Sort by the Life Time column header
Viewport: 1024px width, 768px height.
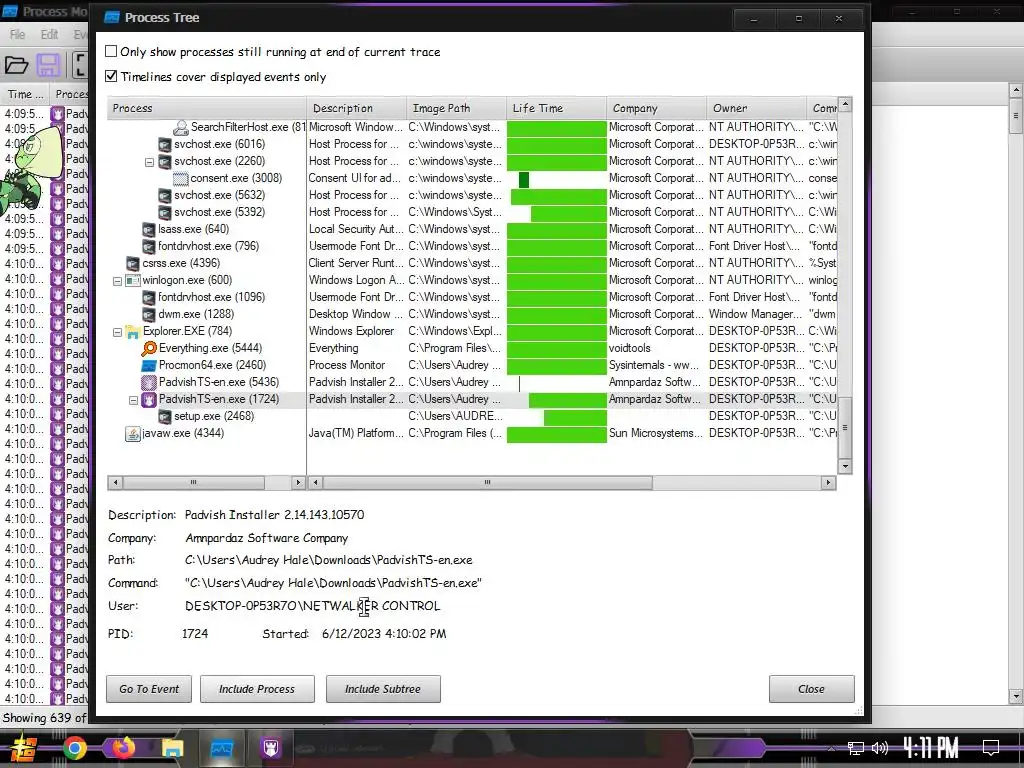[556, 108]
